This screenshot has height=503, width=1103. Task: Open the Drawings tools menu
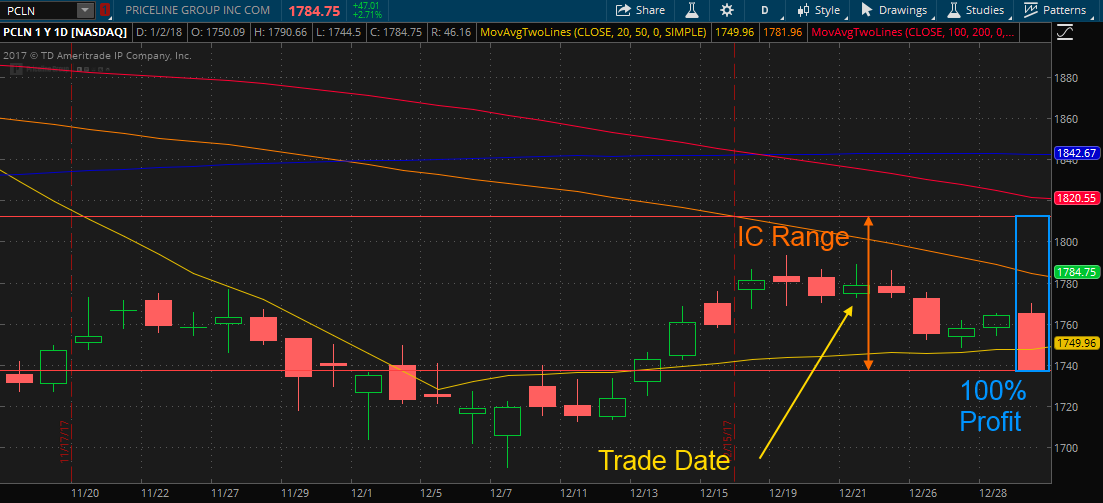(x=894, y=10)
